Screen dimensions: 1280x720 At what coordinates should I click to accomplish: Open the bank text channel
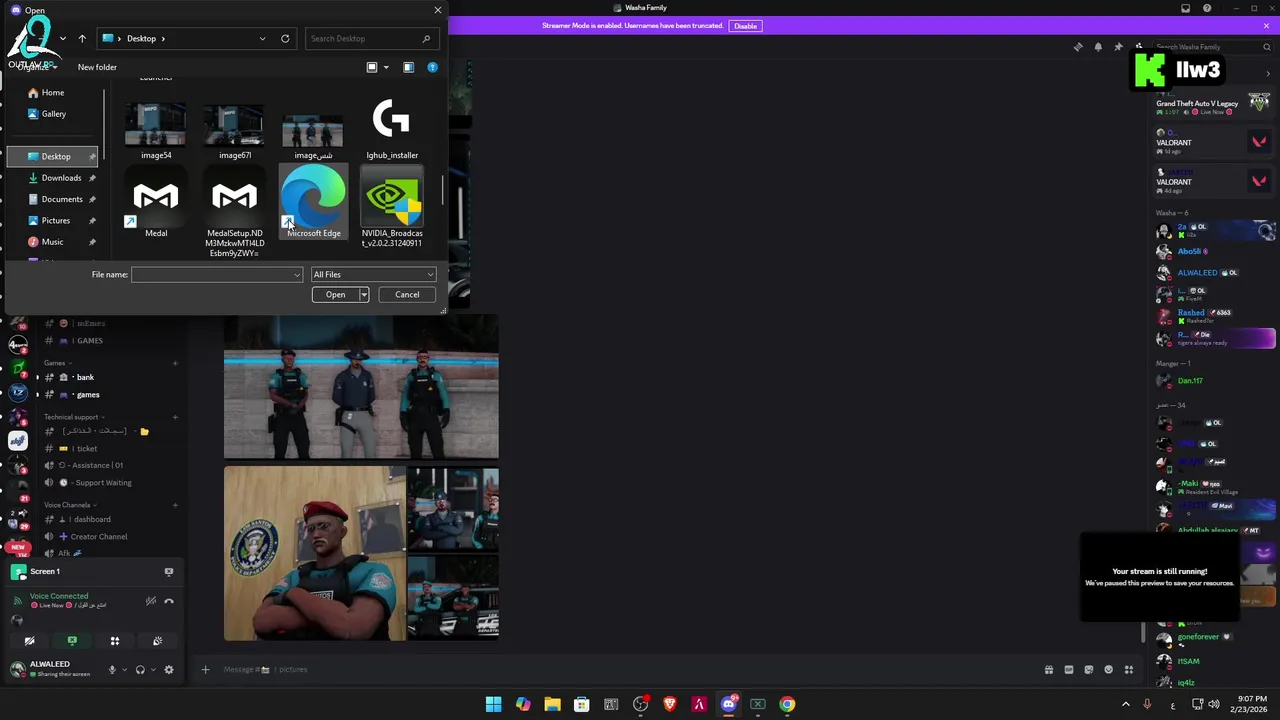pyautogui.click(x=85, y=377)
